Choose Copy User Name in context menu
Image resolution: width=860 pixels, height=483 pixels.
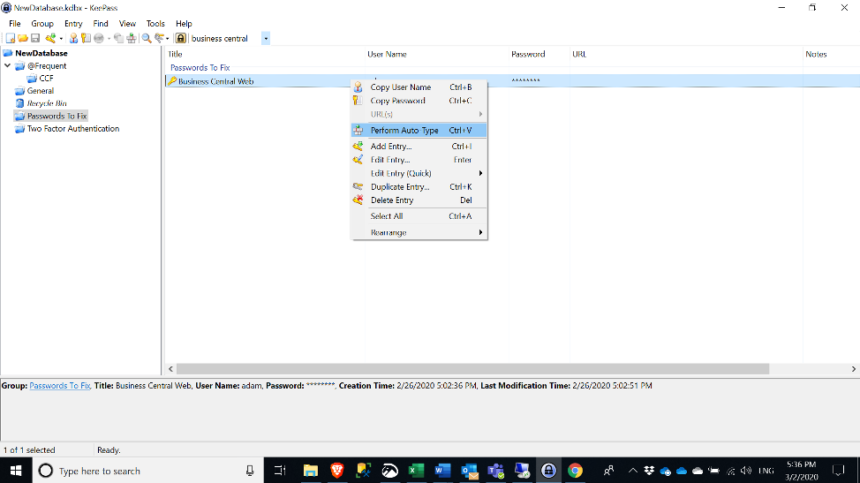tap(419, 87)
